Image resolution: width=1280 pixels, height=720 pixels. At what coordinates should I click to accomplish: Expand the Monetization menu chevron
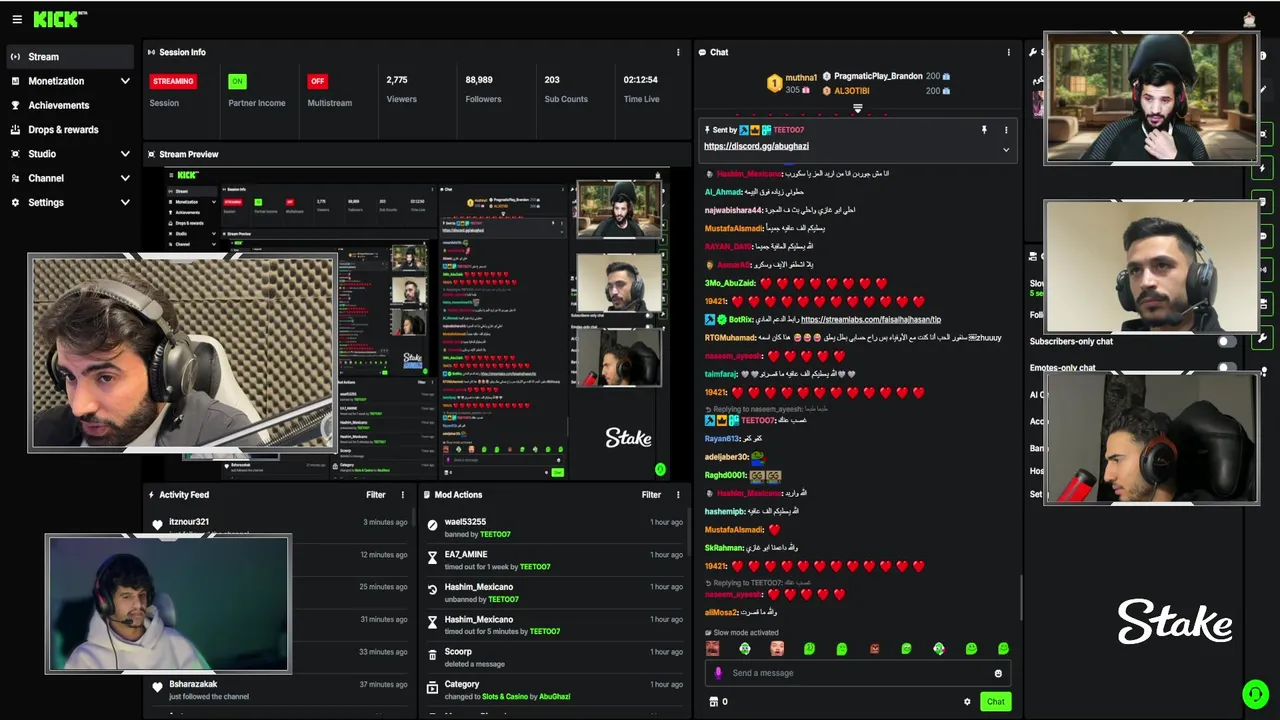pyautogui.click(x=125, y=81)
